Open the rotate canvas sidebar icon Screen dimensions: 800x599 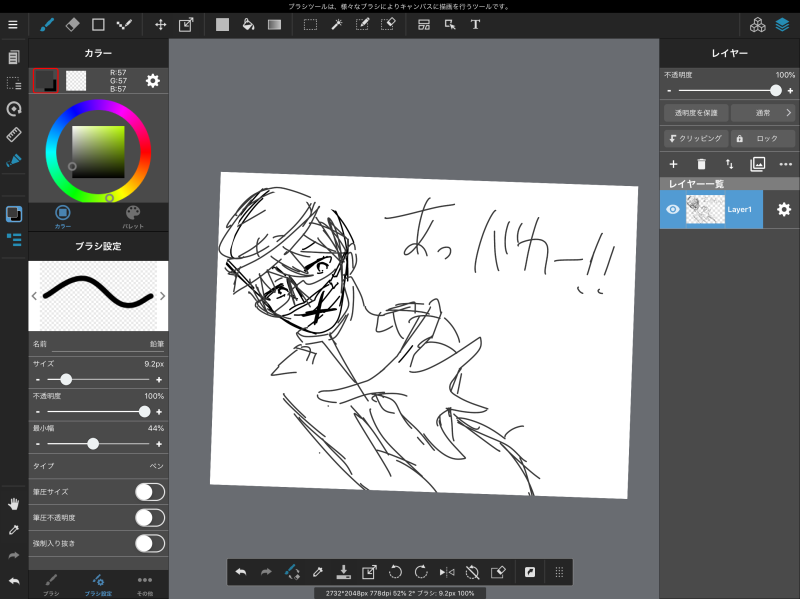14,109
